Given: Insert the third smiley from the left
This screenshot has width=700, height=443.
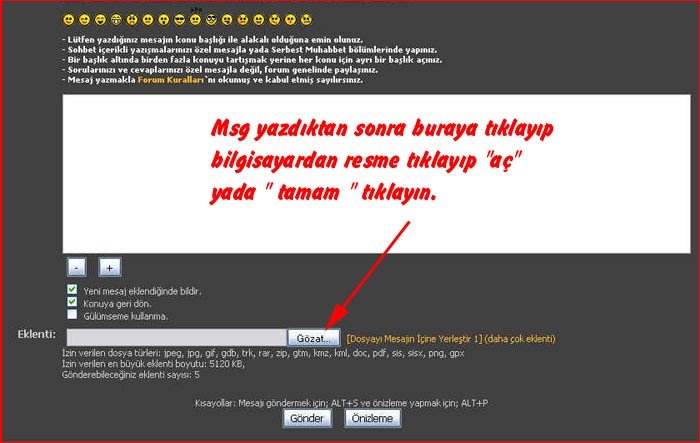Looking at the screenshot, I should (x=101, y=19).
